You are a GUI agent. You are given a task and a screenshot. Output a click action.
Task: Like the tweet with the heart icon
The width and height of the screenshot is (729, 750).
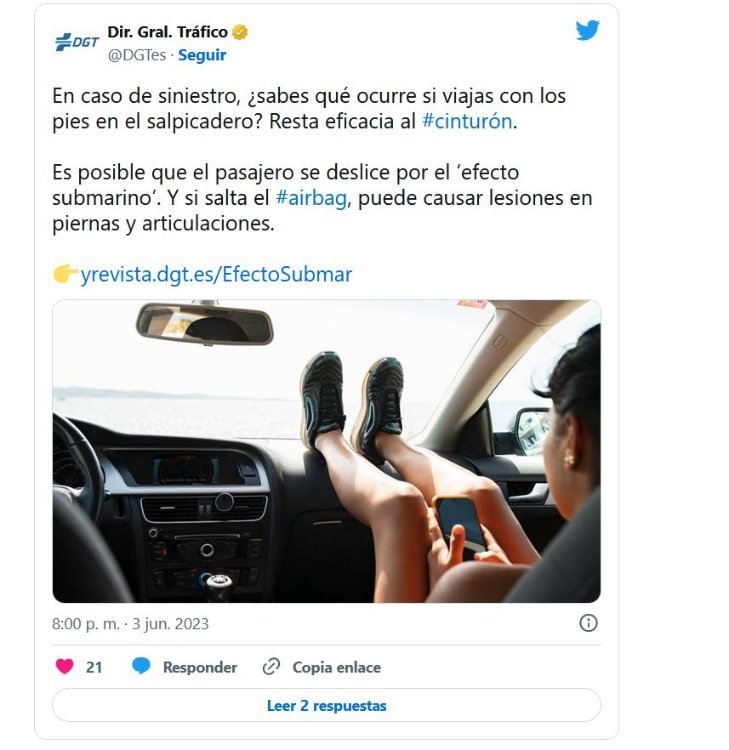point(65,666)
